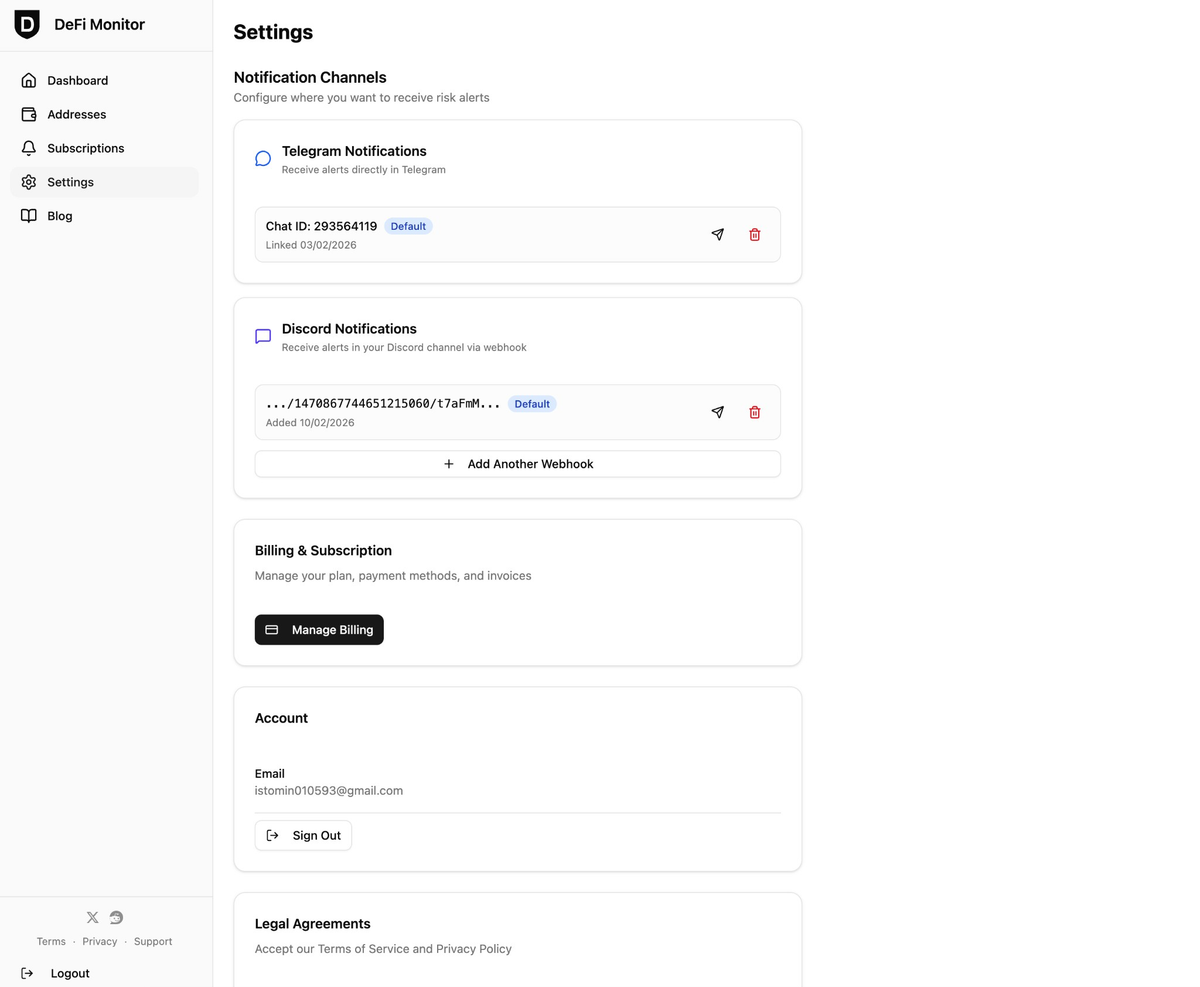Click the Subscriptions bell icon
The width and height of the screenshot is (1200, 987).
(x=30, y=148)
